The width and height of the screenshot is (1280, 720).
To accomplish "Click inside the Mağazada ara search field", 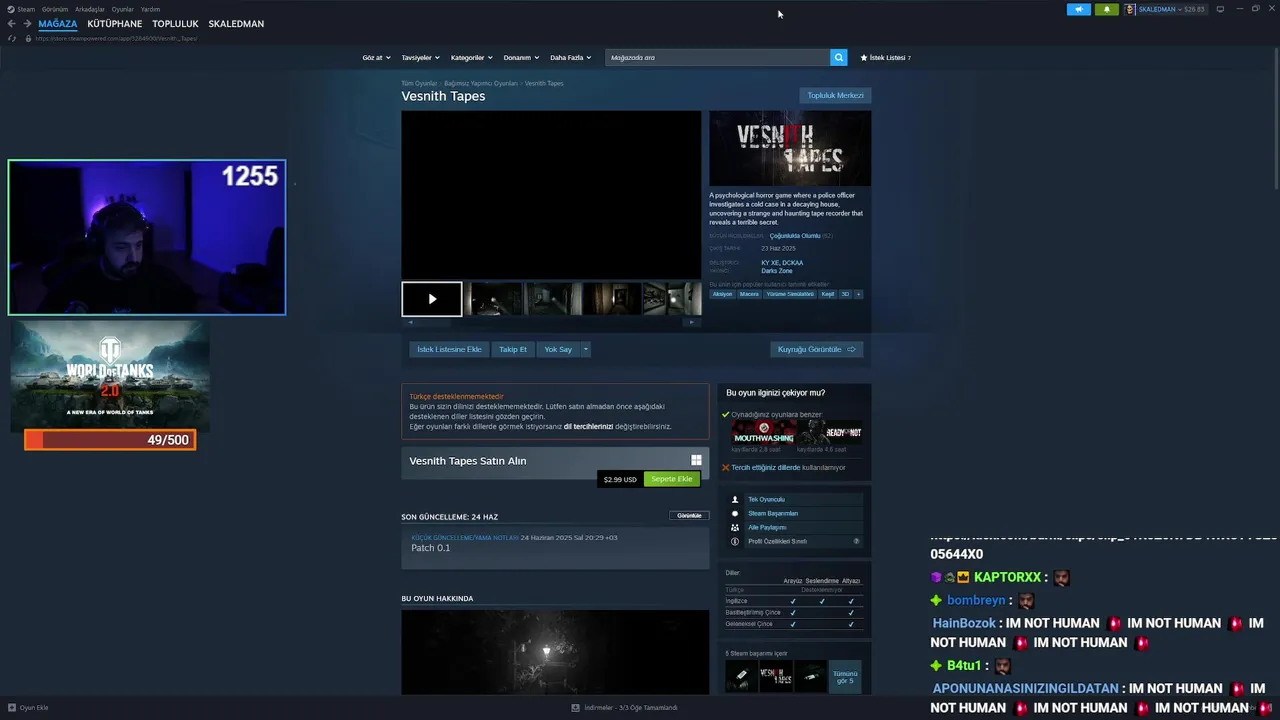I will pos(717,58).
